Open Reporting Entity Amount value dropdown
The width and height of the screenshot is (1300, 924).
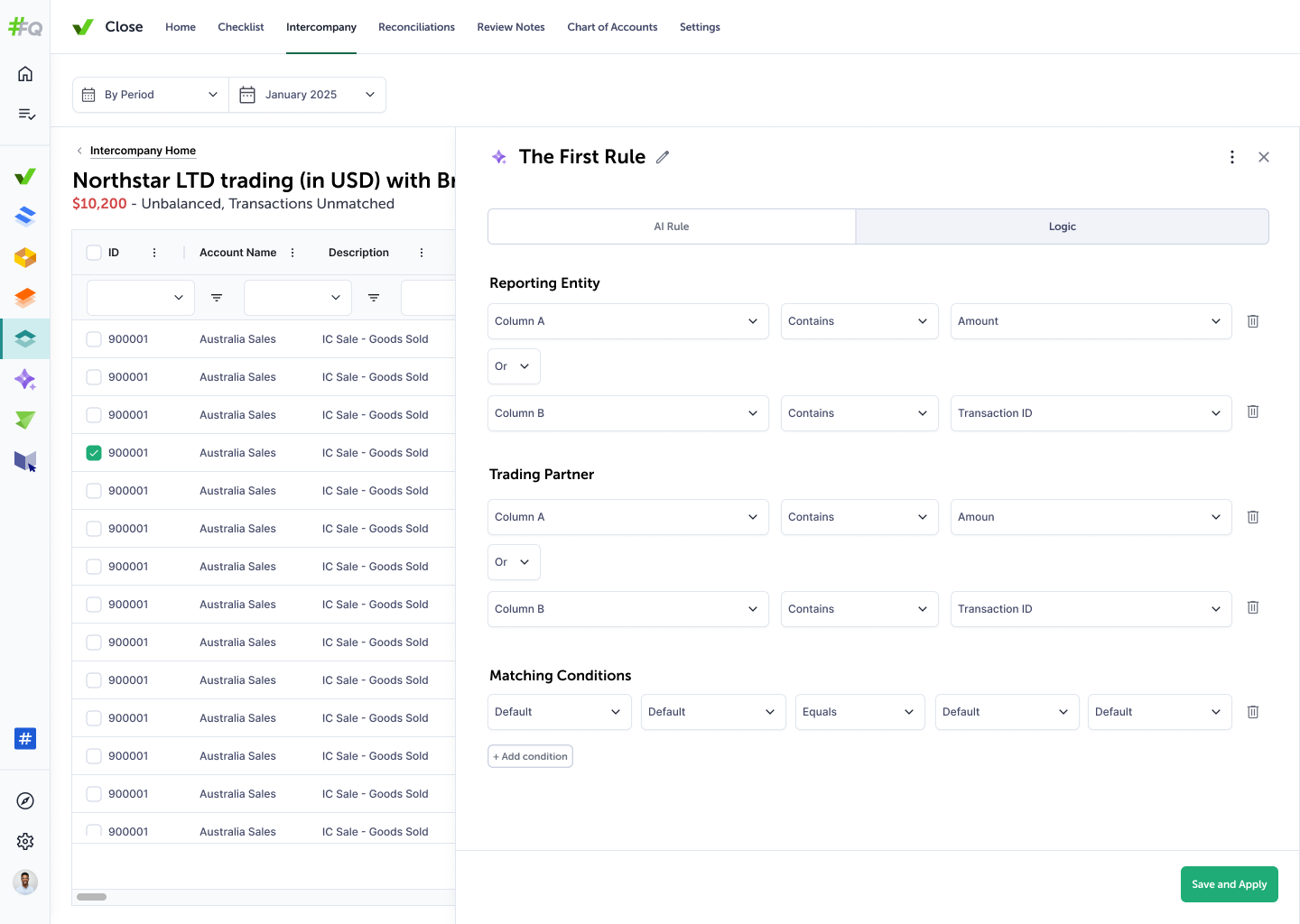click(1091, 321)
